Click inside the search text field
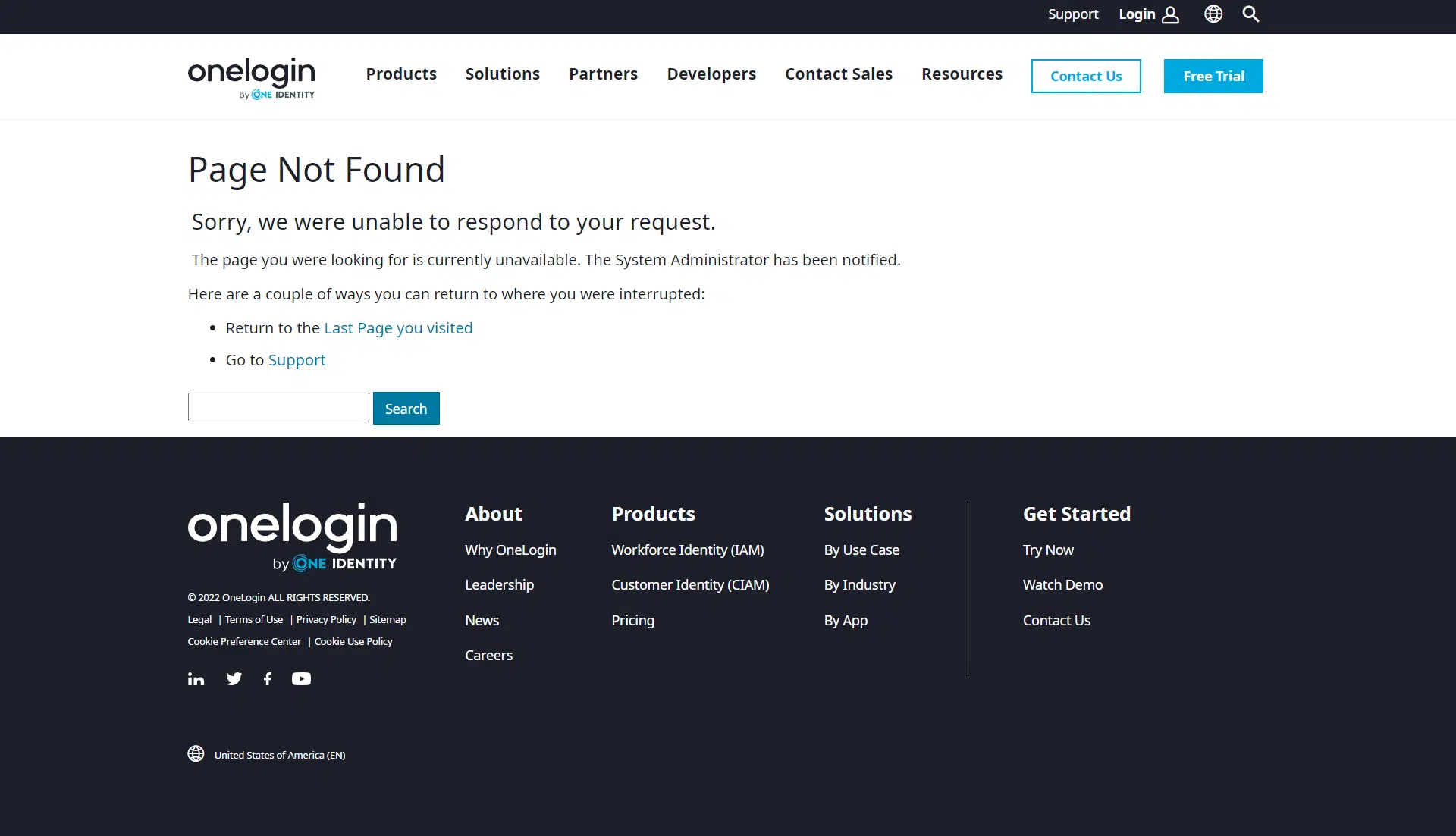 [278, 408]
